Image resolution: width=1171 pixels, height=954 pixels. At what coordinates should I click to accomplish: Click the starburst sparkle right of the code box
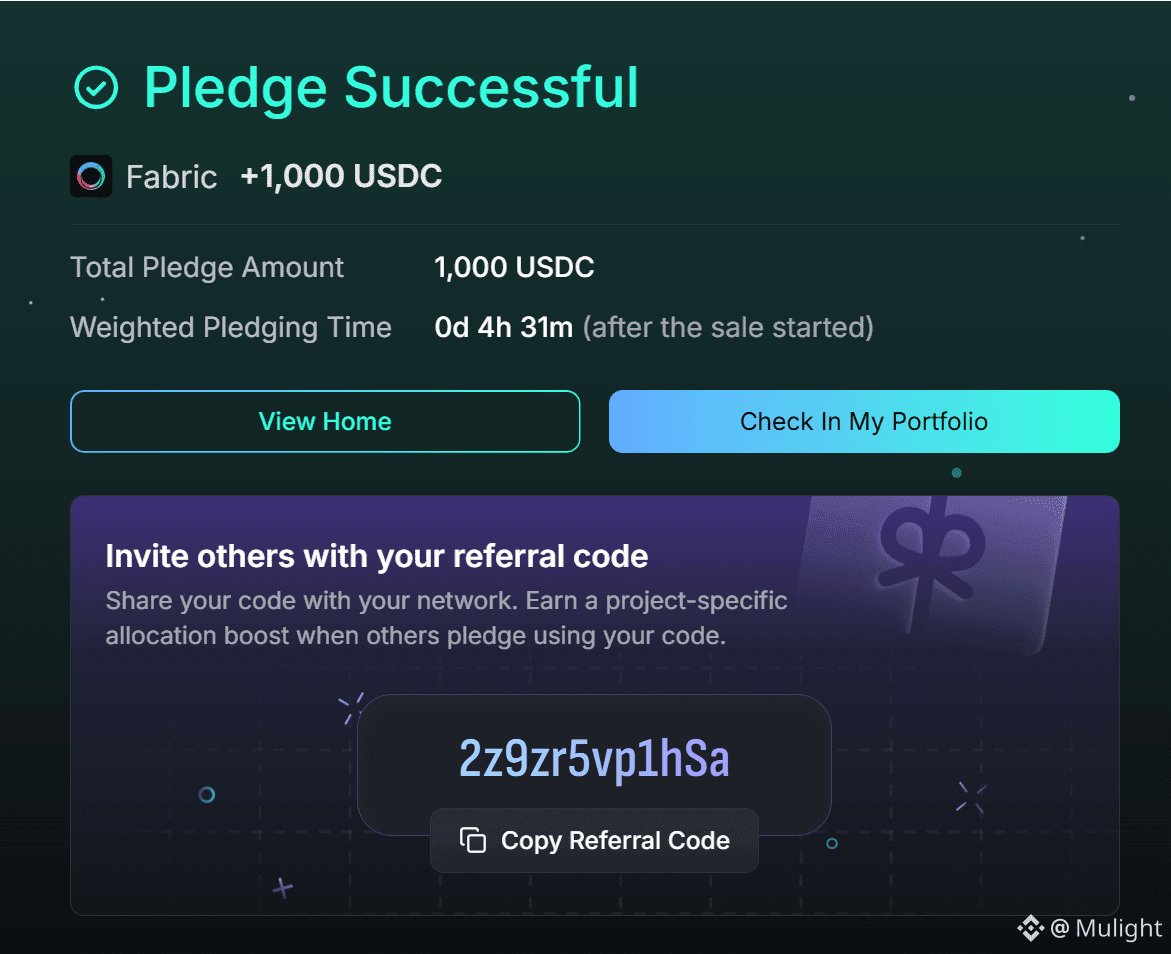[970, 797]
